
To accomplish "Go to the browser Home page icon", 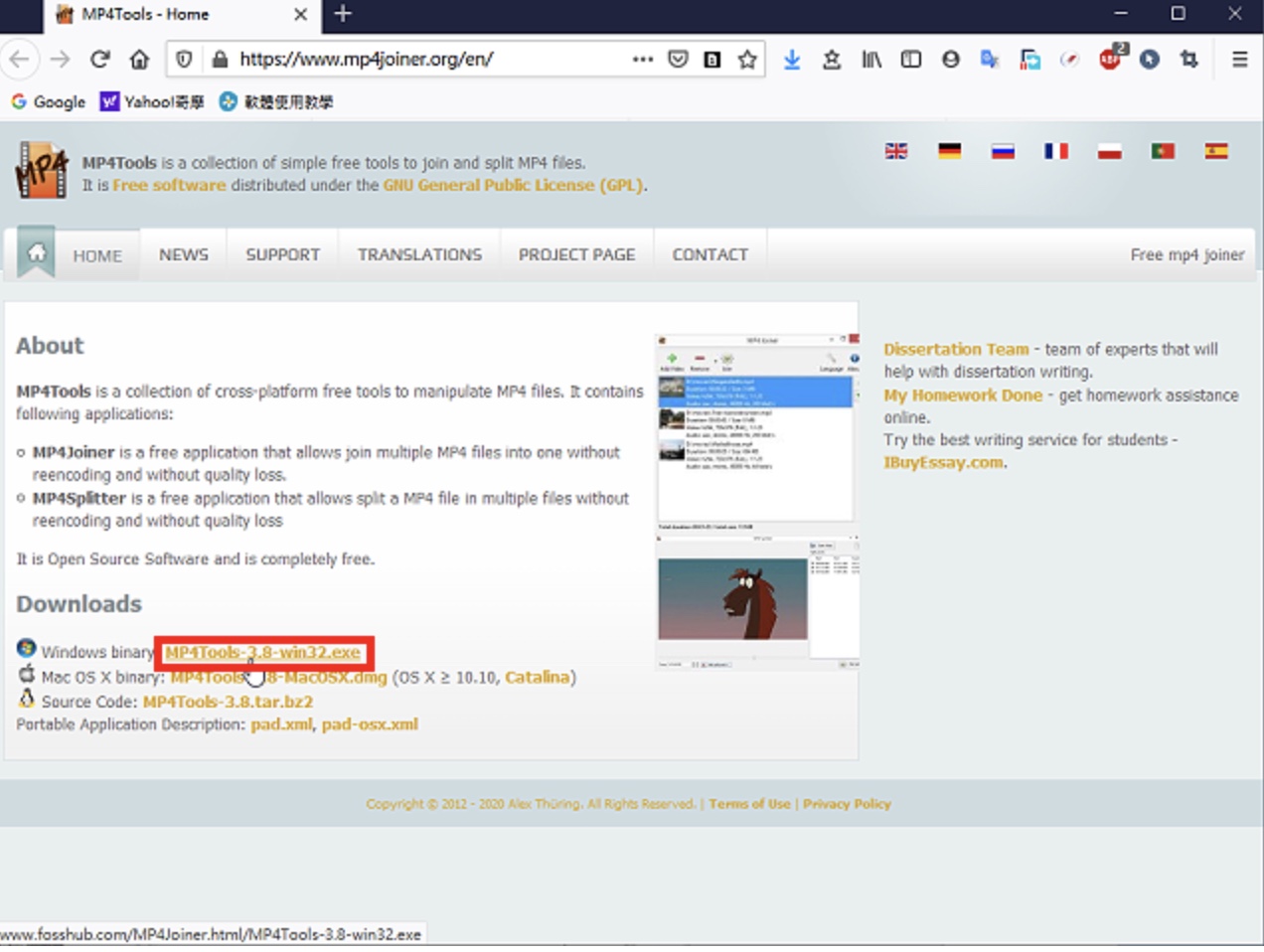I will click(x=139, y=60).
